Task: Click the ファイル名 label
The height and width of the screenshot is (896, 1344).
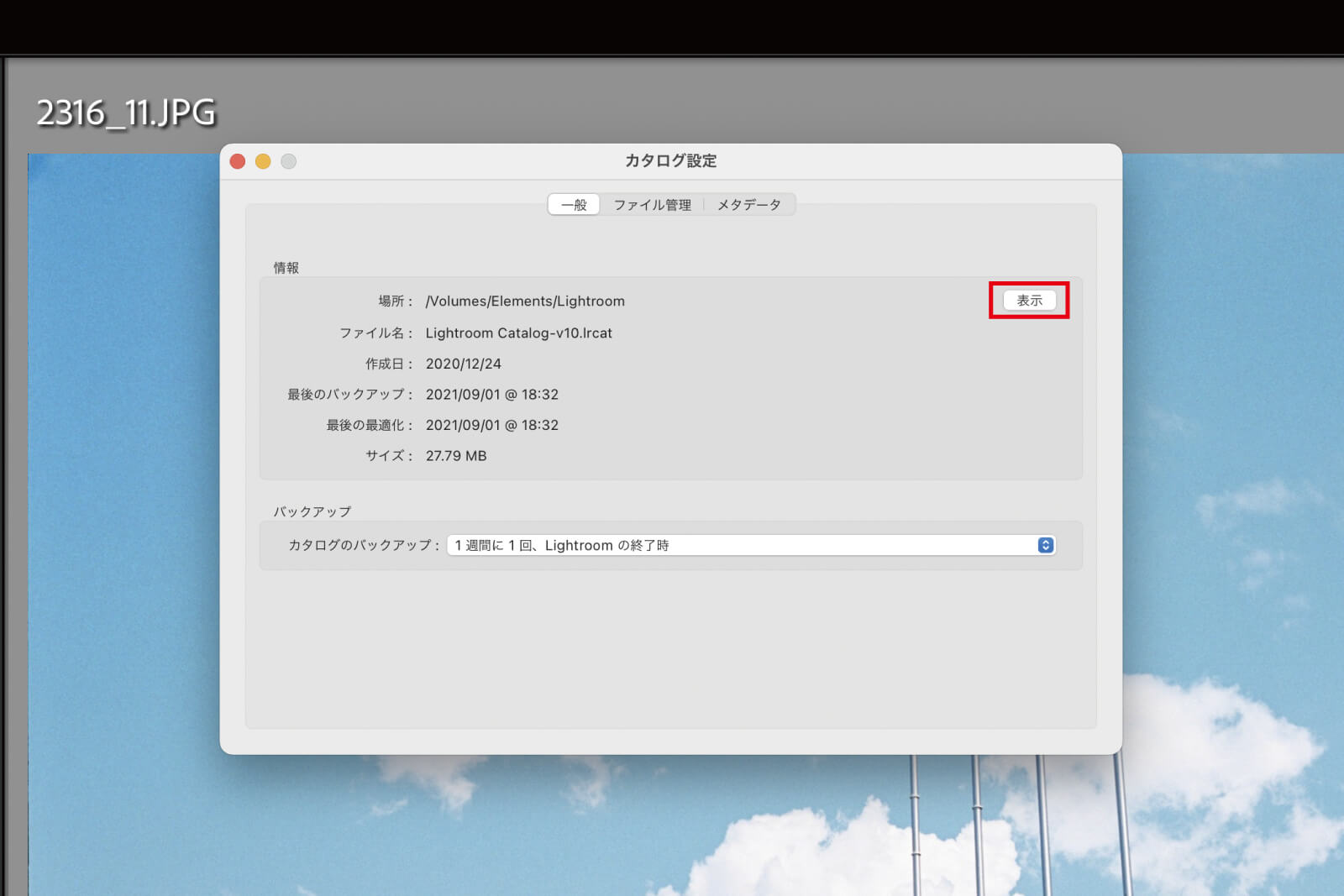Action: pos(375,333)
